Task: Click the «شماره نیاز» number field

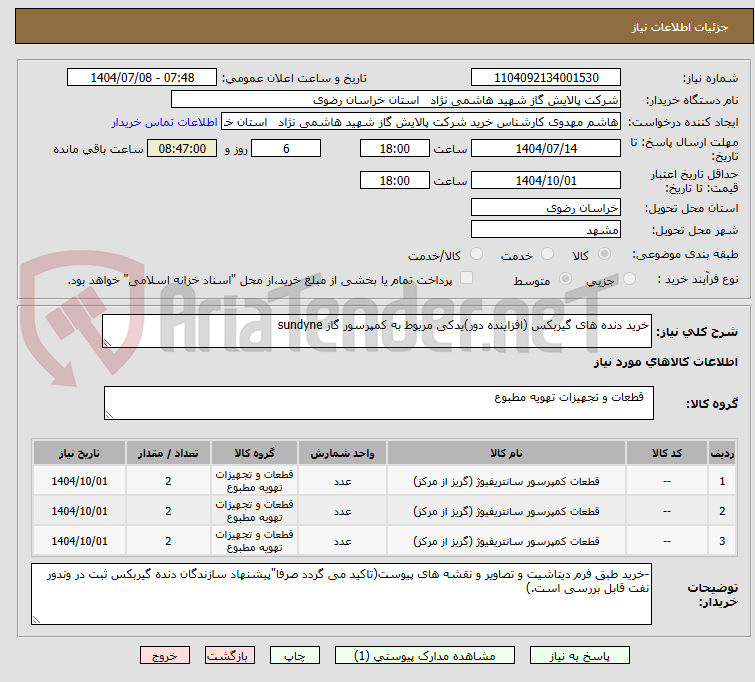Action: point(545,78)
